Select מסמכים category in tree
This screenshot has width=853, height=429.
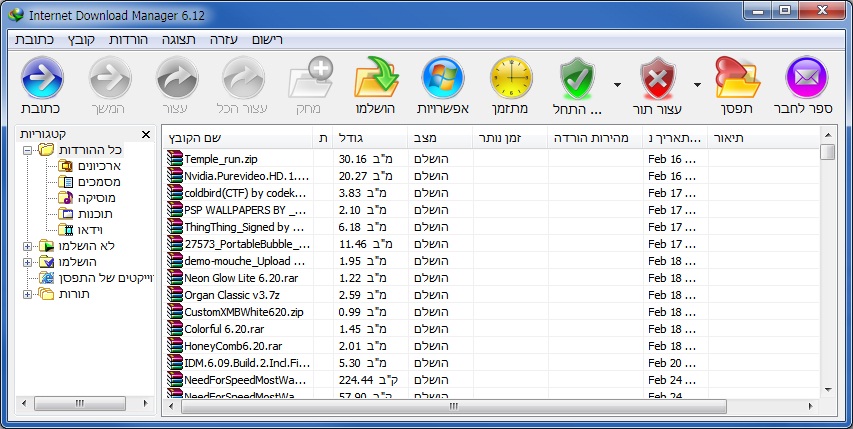(x=99, y=182)
